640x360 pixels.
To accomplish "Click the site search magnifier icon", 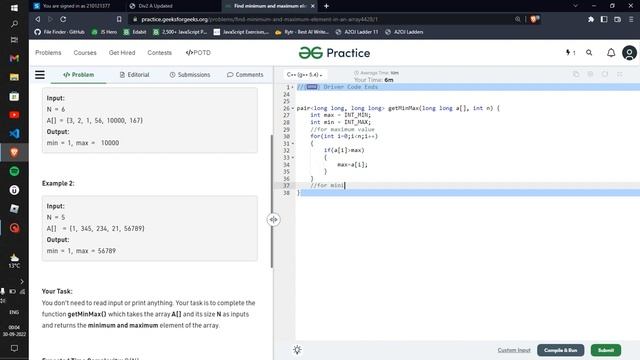I will pos(589,53).
